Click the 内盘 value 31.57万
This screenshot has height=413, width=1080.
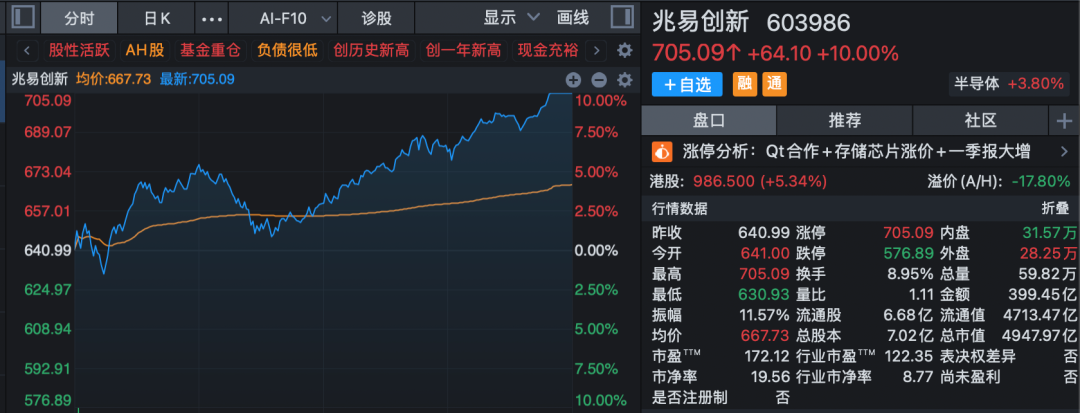click(x=1049, y=233)
